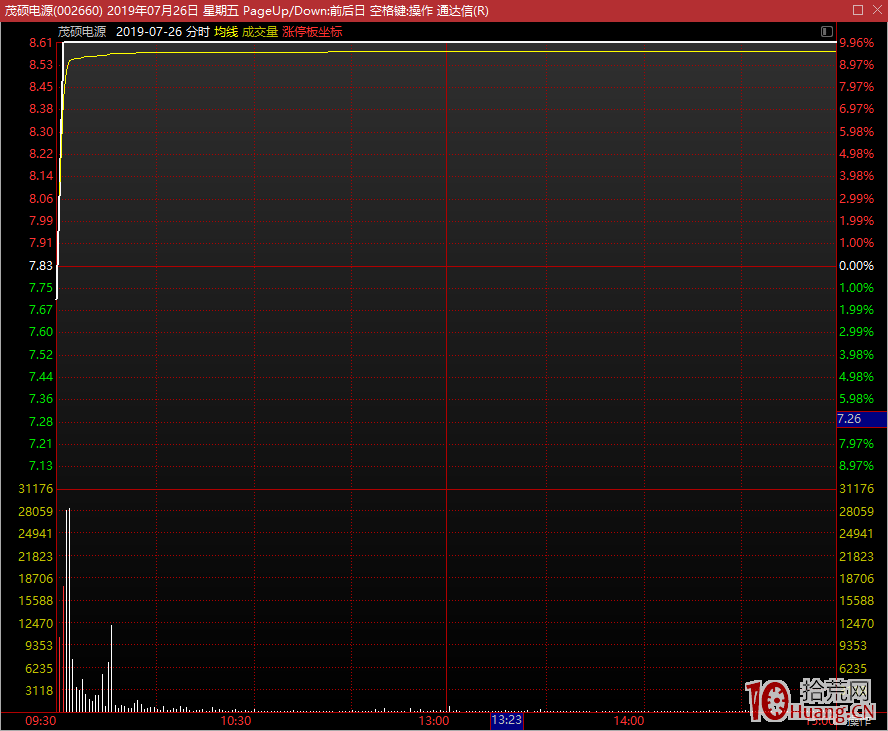
Task: Click the red right-axis percentage 8.97%
Action: click(856, 65)
